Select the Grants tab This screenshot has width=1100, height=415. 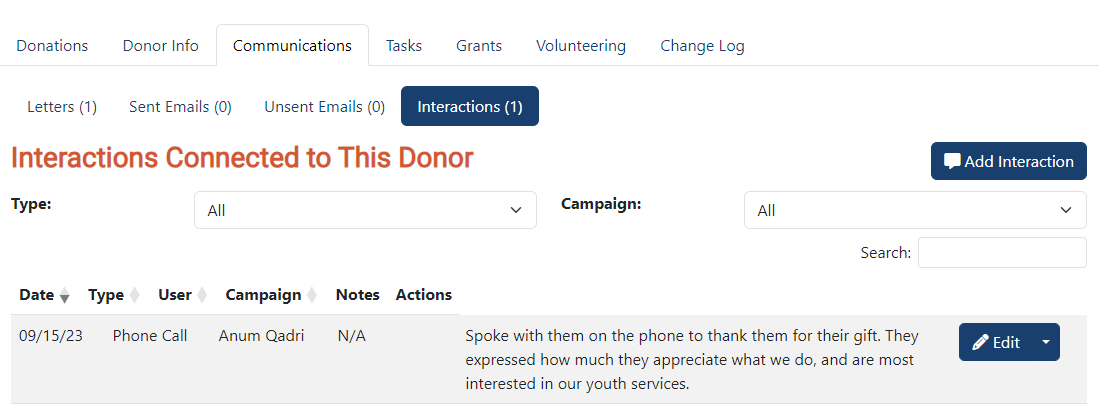click(x=479, y=46)
